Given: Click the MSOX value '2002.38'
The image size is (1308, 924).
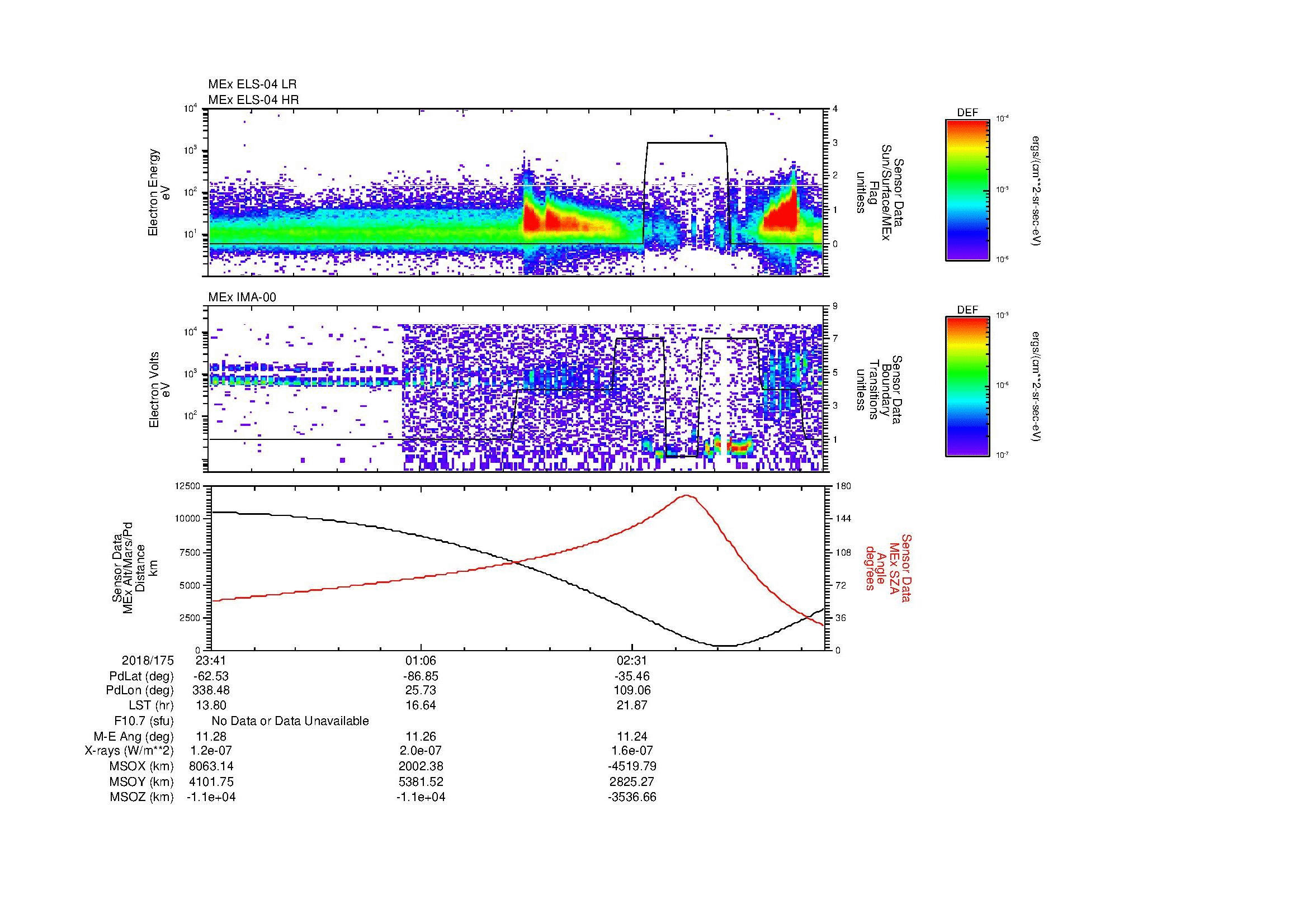Looking at the screenshot, I should click(421, 766).
